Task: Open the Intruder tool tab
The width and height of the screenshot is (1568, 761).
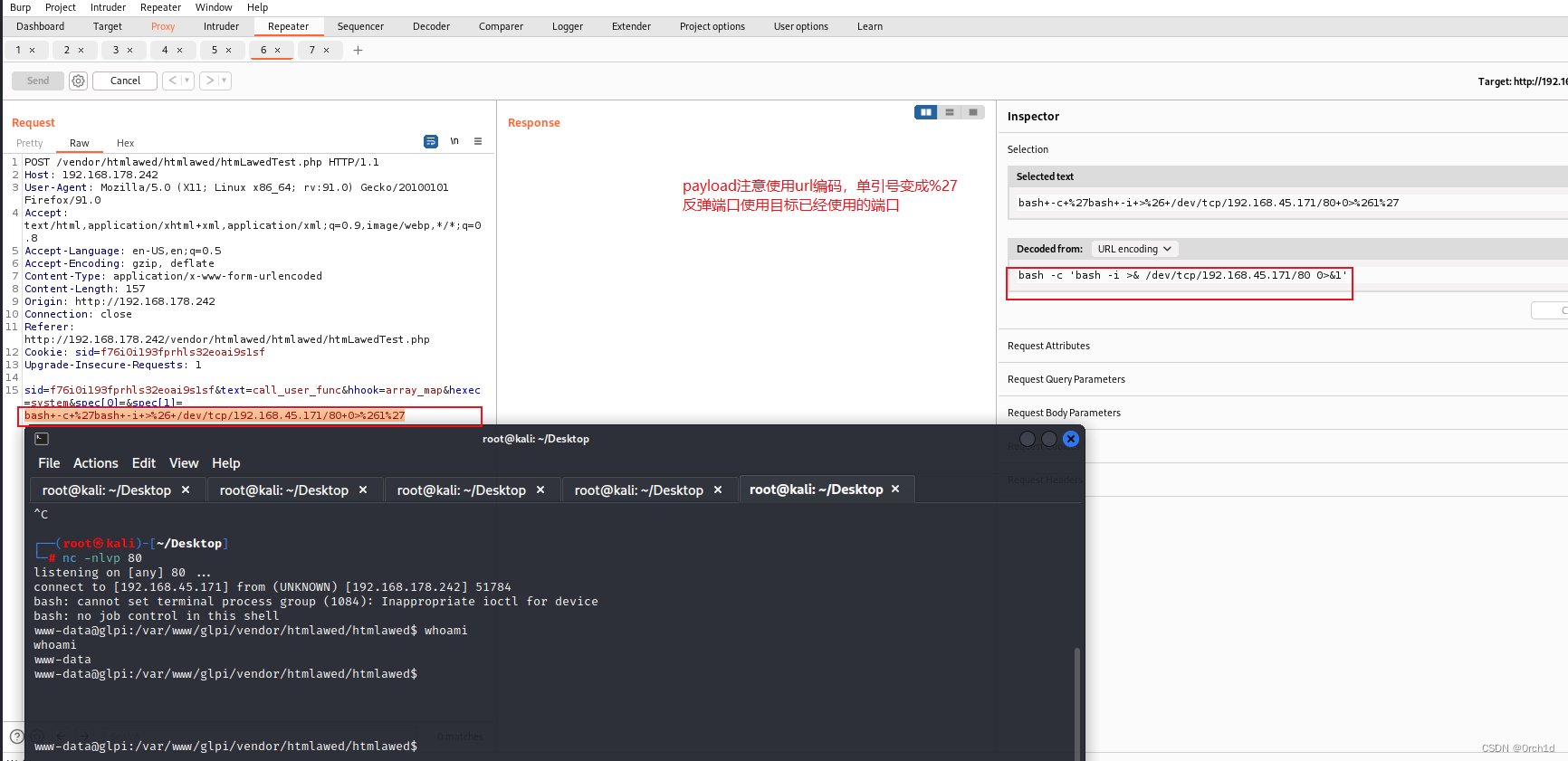Action: 221,26
